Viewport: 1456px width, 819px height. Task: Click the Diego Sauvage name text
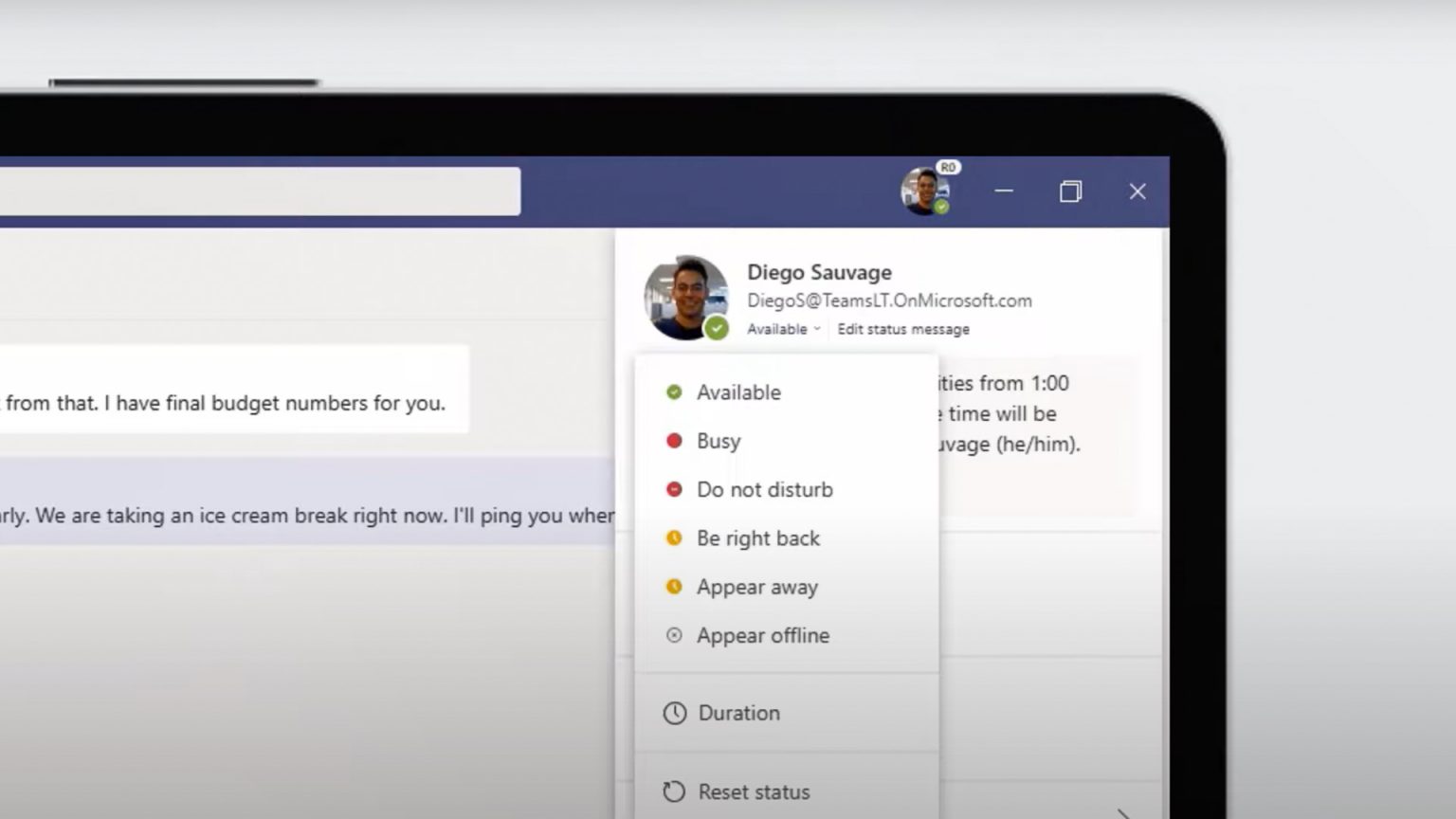click(x=819, y=272)
